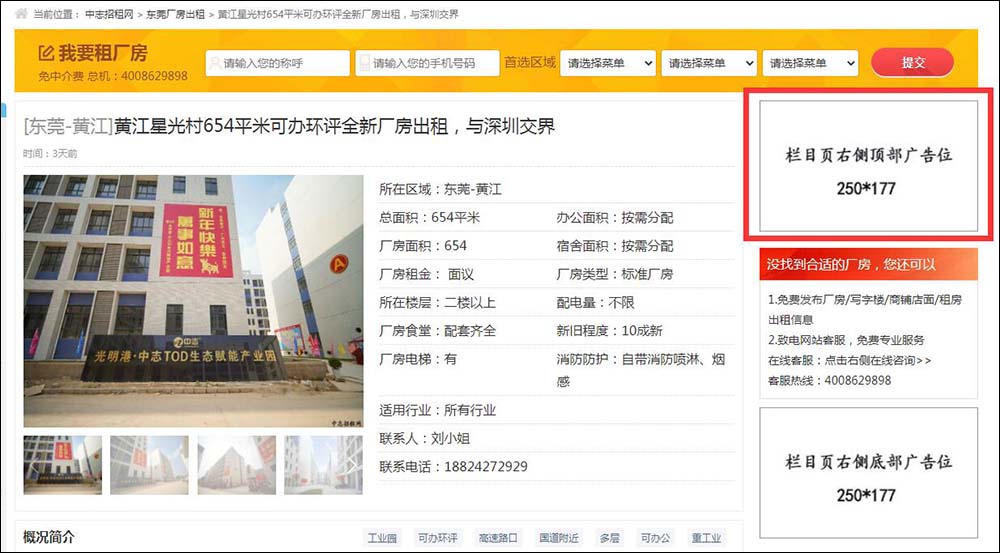
Task: Click the 新旧程度：10成新 text
Action: [x=610, y=331]
